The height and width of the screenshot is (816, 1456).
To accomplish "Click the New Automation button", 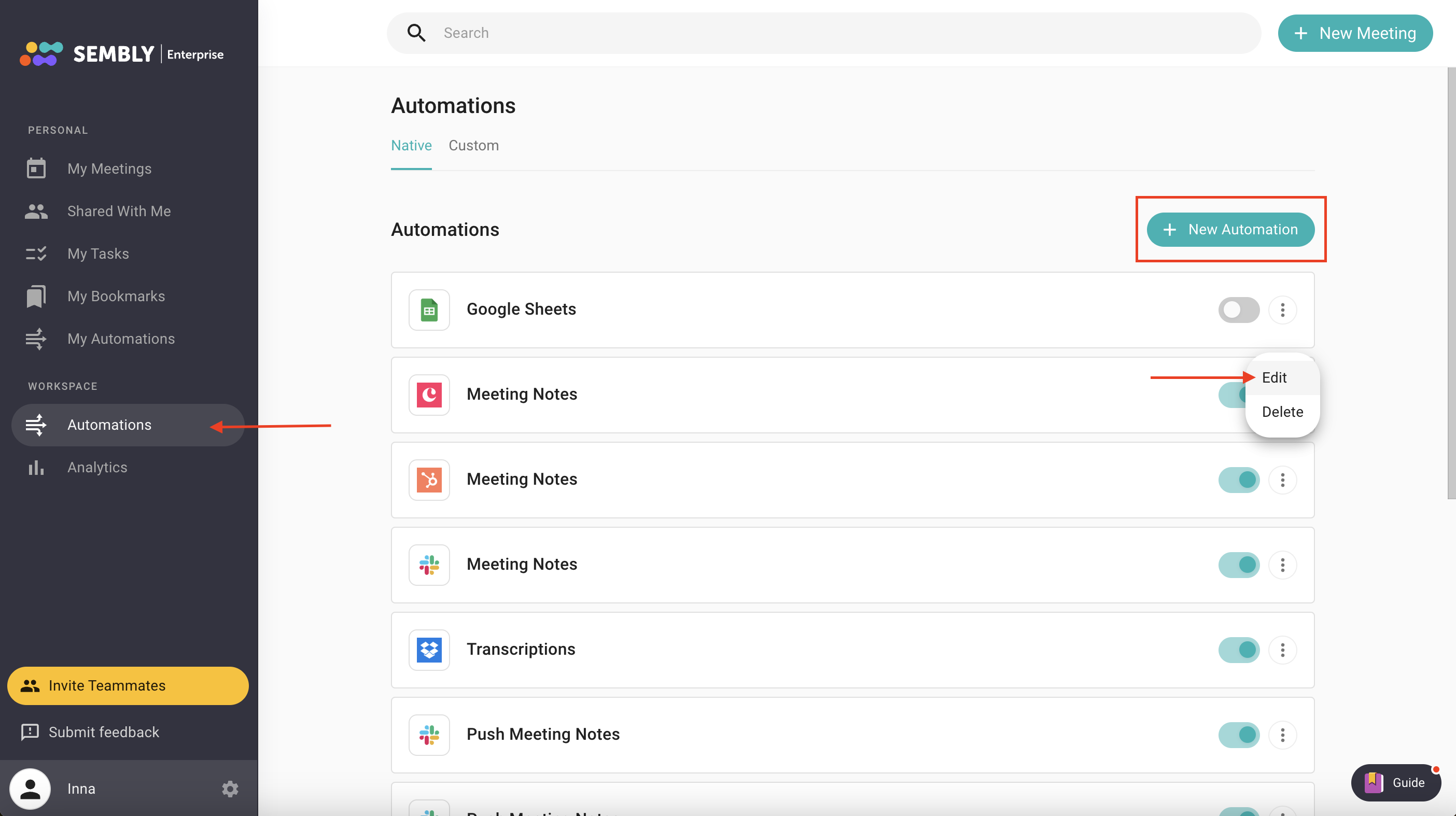I will pyautogui.click(x=1230, y=230).
